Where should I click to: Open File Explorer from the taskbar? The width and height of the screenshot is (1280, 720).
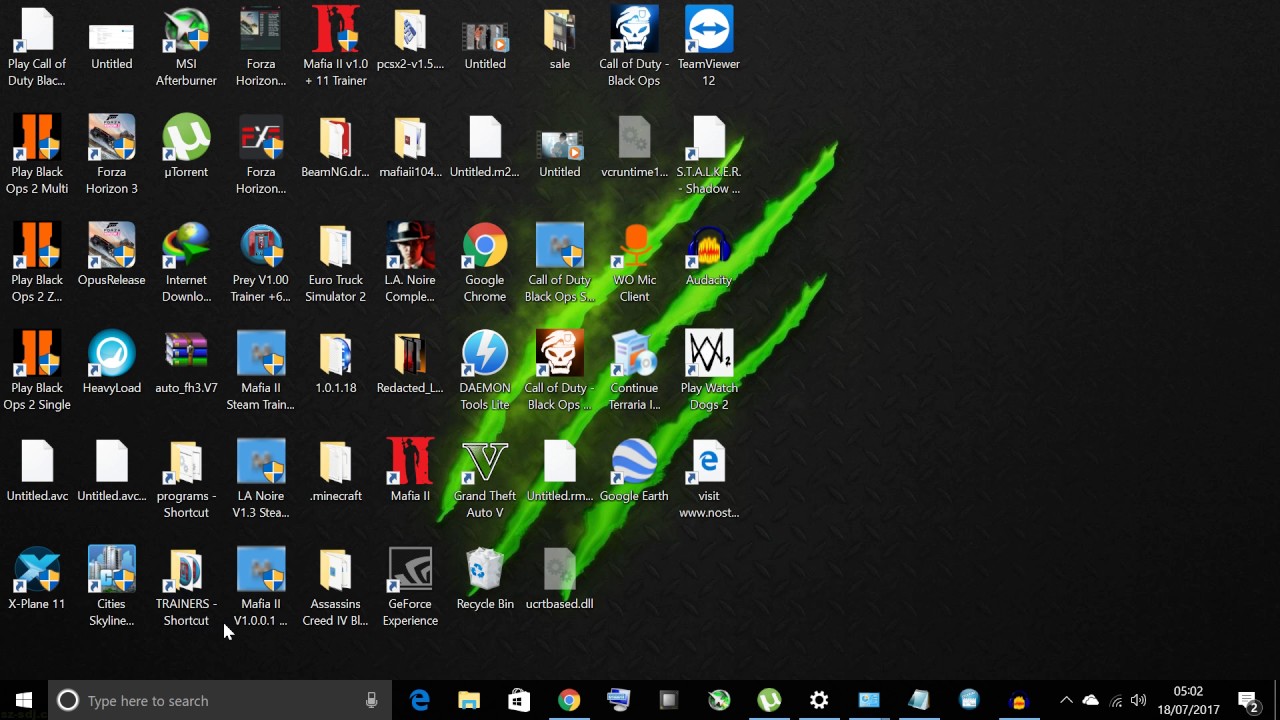(x=469, y=700)
